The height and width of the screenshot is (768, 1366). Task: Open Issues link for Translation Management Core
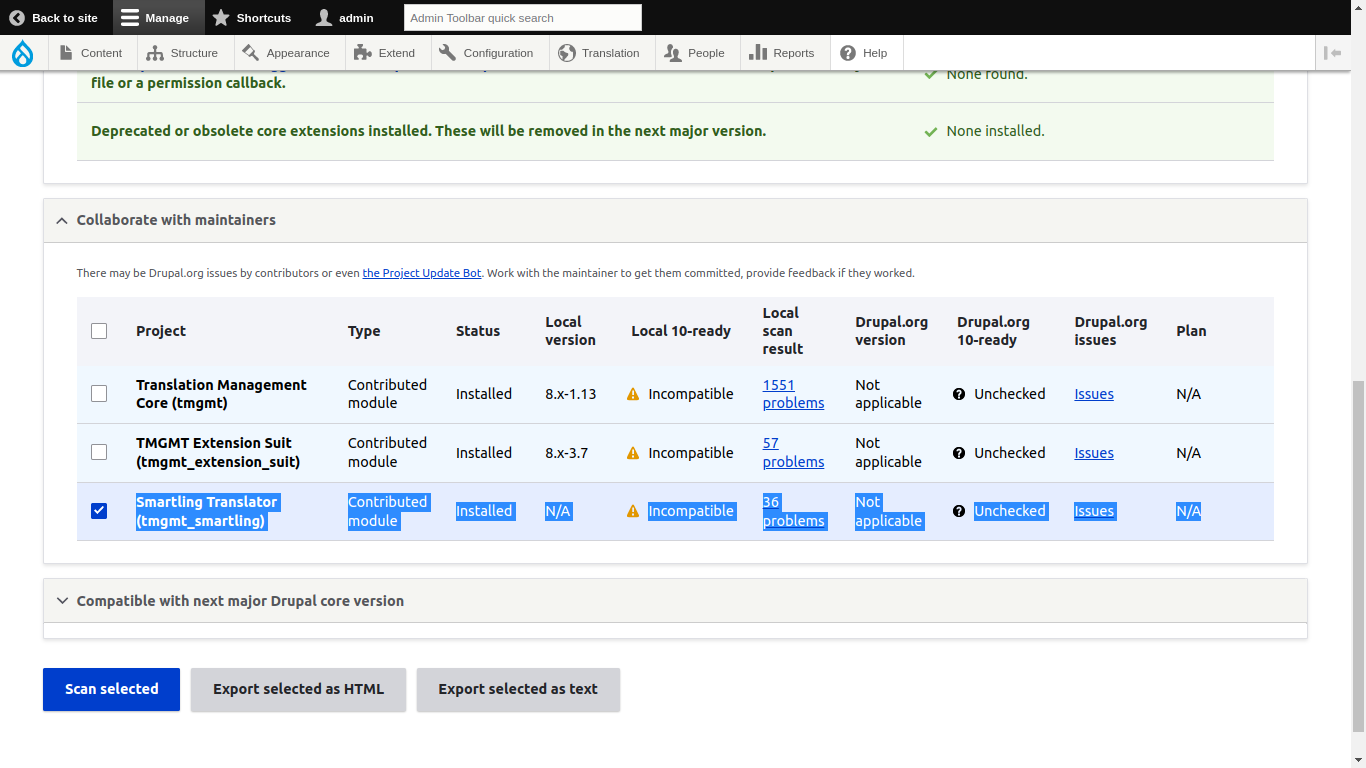coord(1094,394)
